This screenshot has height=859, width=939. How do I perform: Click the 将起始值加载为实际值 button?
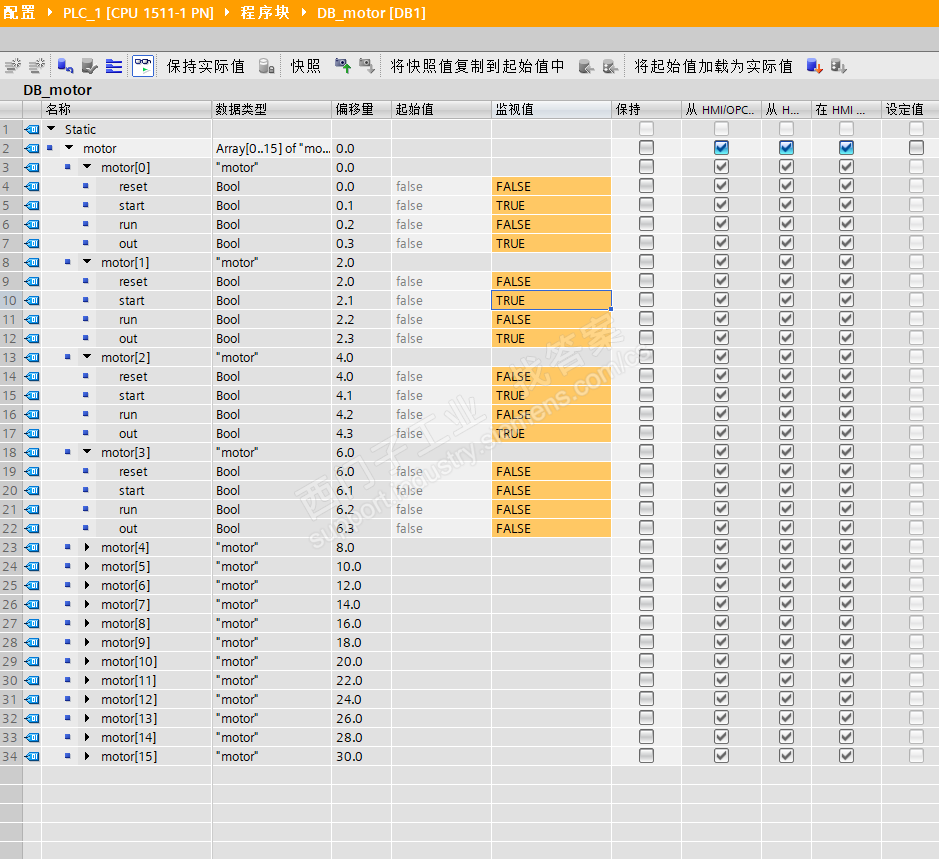[x=713, y=66]
